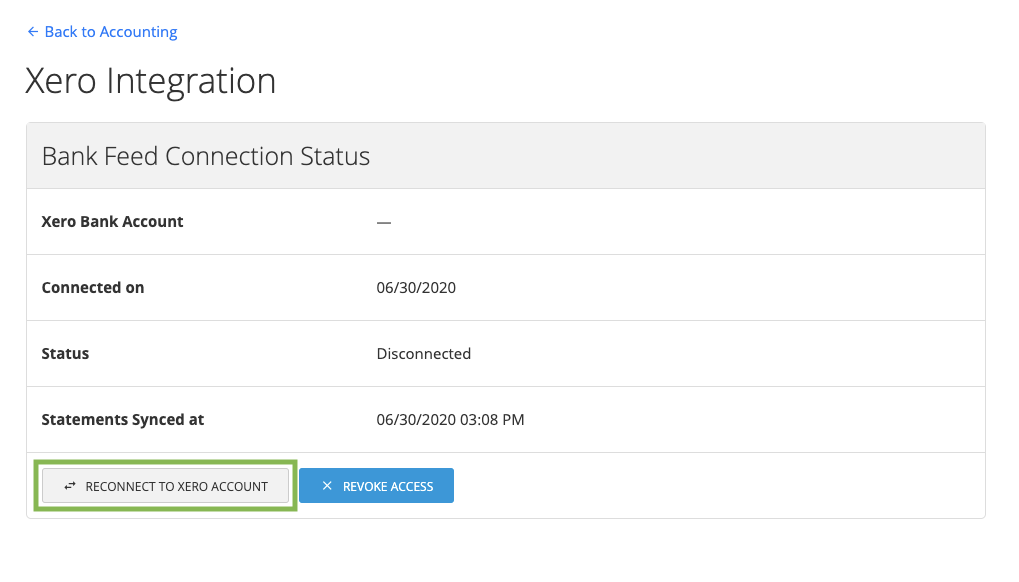Image resolution: width=1019 pixels, height=582 pixels.
Task: Click the X icon in Revoke Access
Action: [x=327, y=486]
